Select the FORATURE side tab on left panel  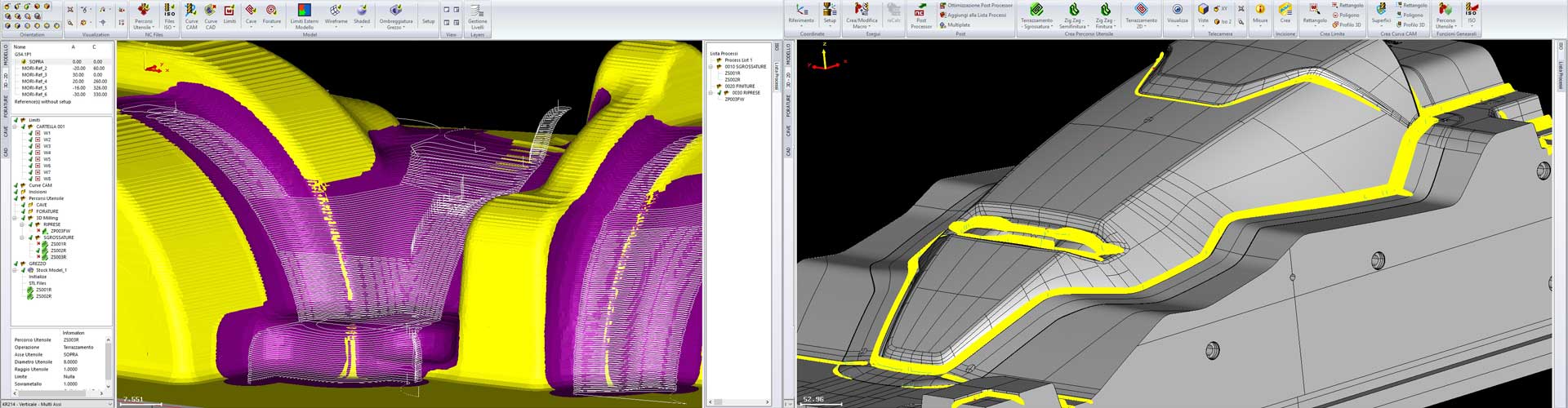(x=6, y=105)
